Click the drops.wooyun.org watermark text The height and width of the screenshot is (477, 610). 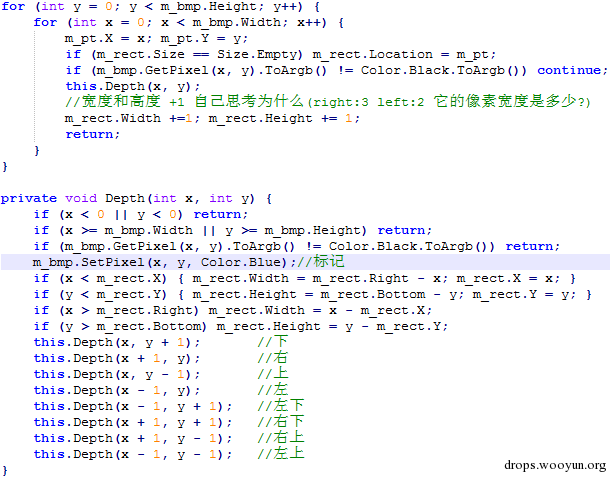point(552,465)
